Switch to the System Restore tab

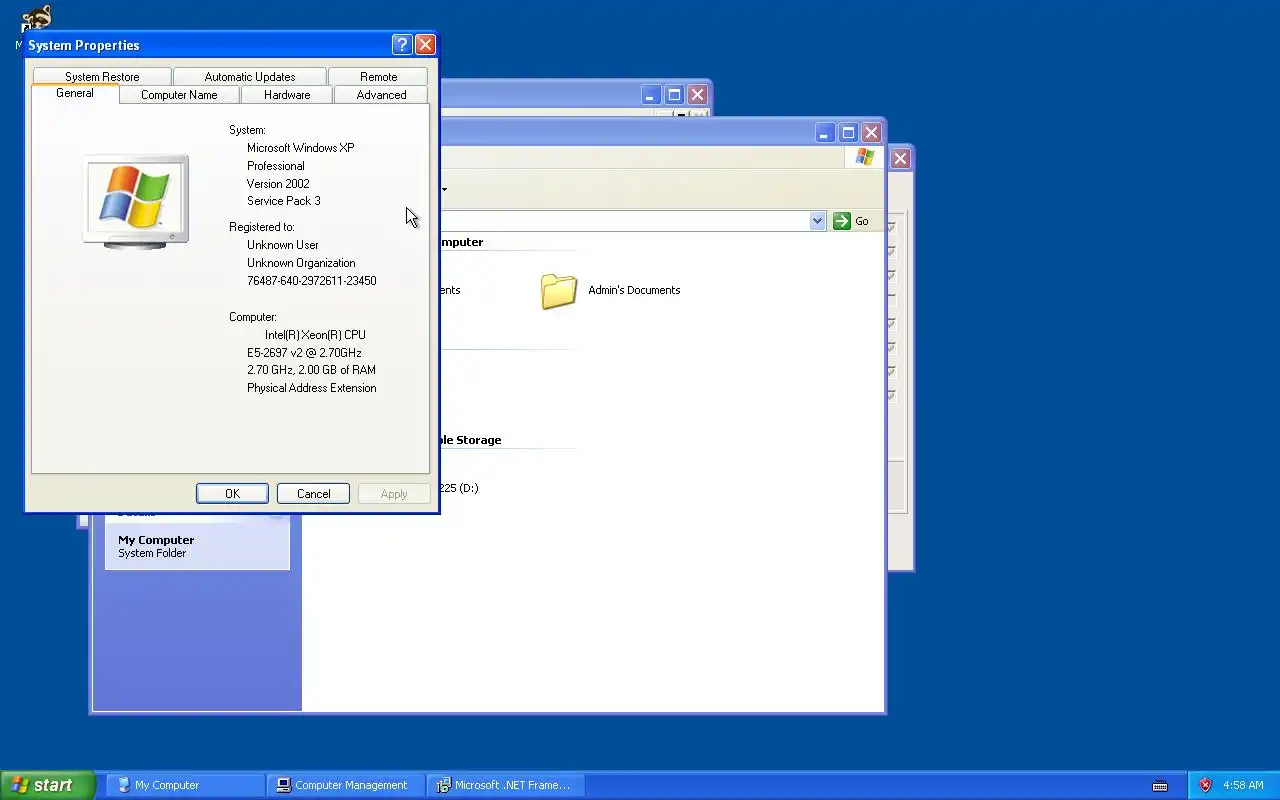click(102, 76)
